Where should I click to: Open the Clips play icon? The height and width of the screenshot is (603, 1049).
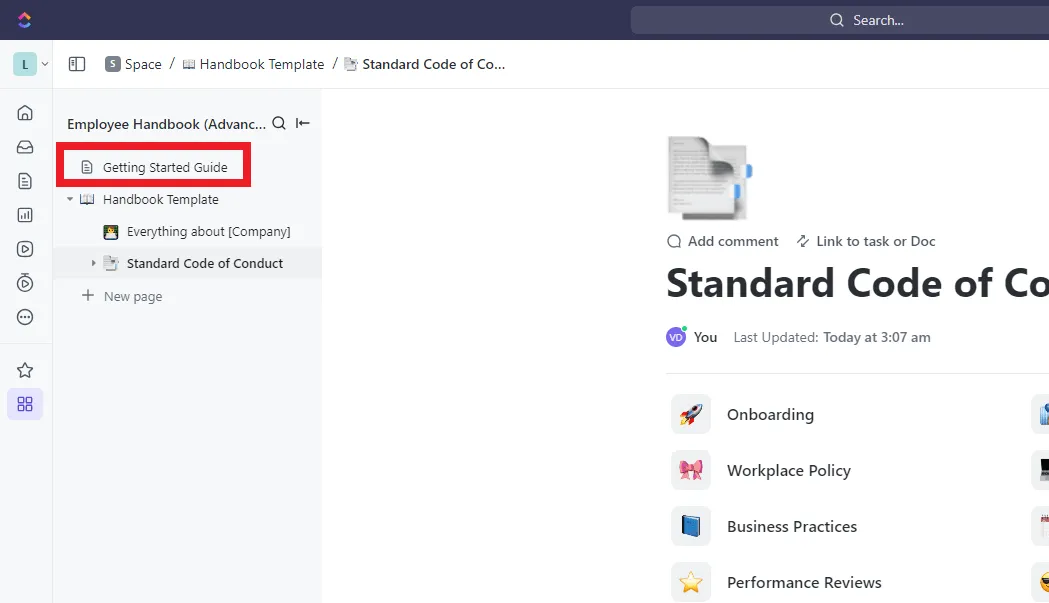(x=25, y=249)
